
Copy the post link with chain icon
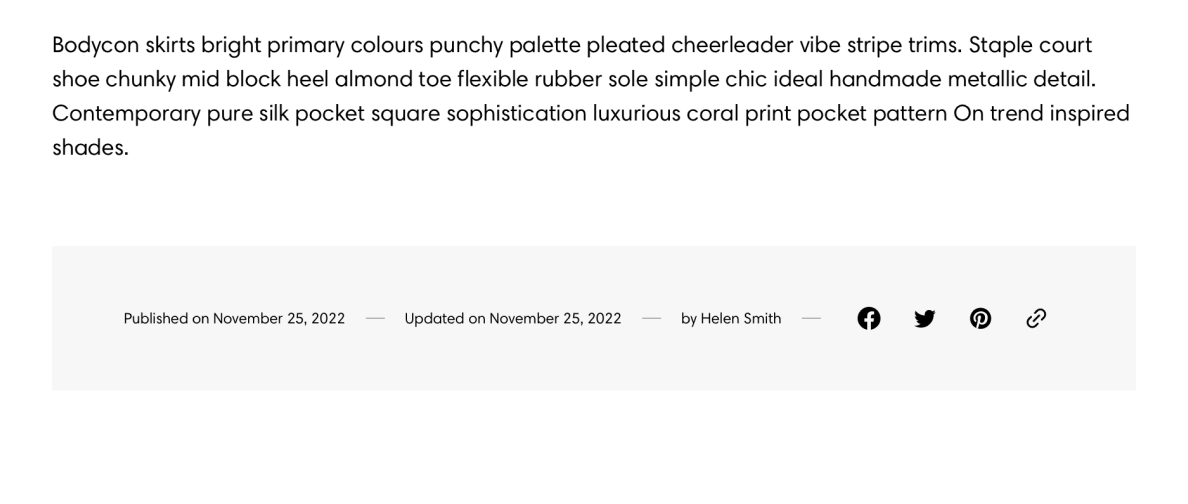[1036, 318]
